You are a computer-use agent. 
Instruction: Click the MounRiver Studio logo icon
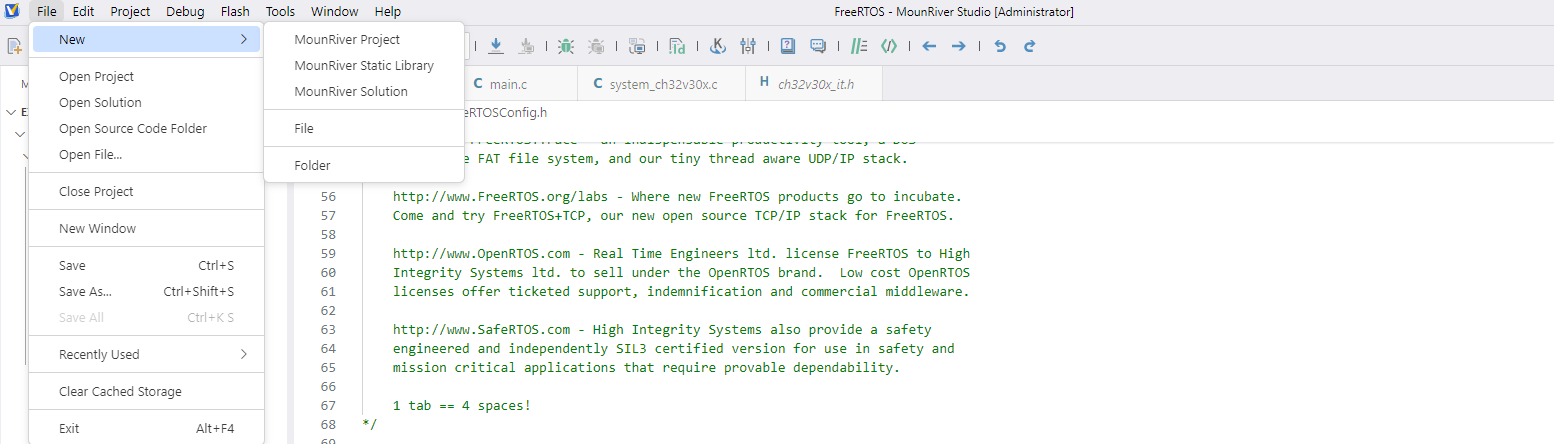(12, 12)
